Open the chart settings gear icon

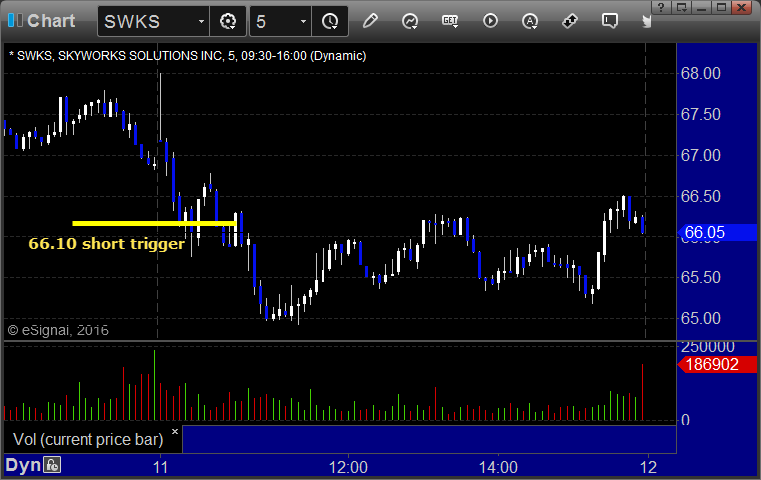click(x=228, y=21)
